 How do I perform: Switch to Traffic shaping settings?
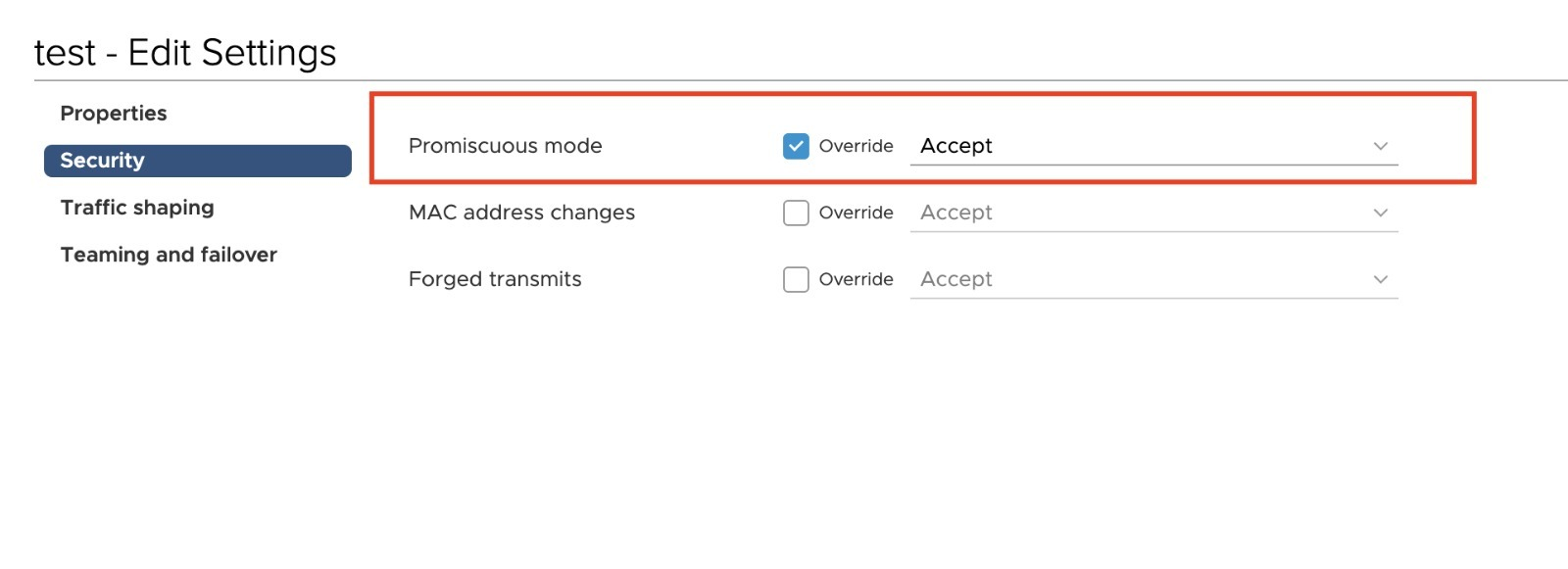pyautogui.click(x=137, y=208)
